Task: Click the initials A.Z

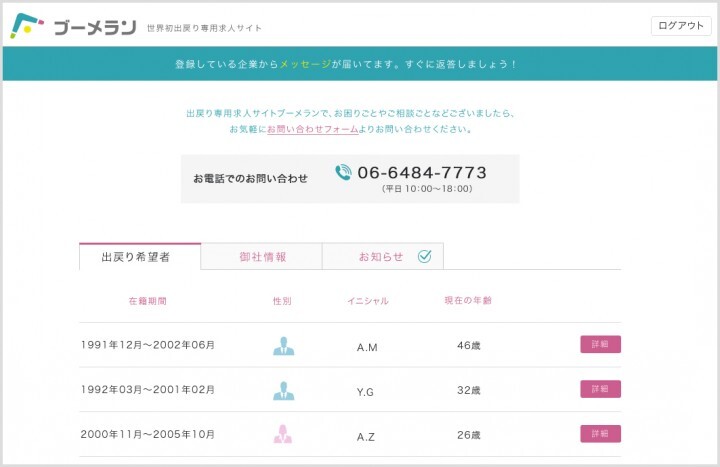Action: tap(366, 436)
